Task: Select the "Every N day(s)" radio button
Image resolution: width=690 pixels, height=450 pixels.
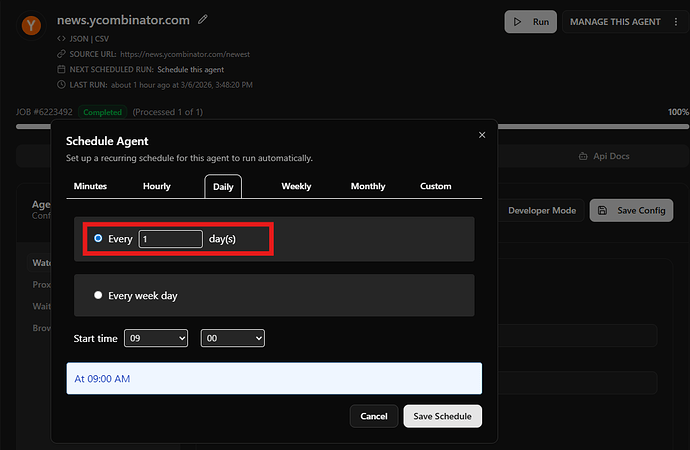Action: [98, 239]
